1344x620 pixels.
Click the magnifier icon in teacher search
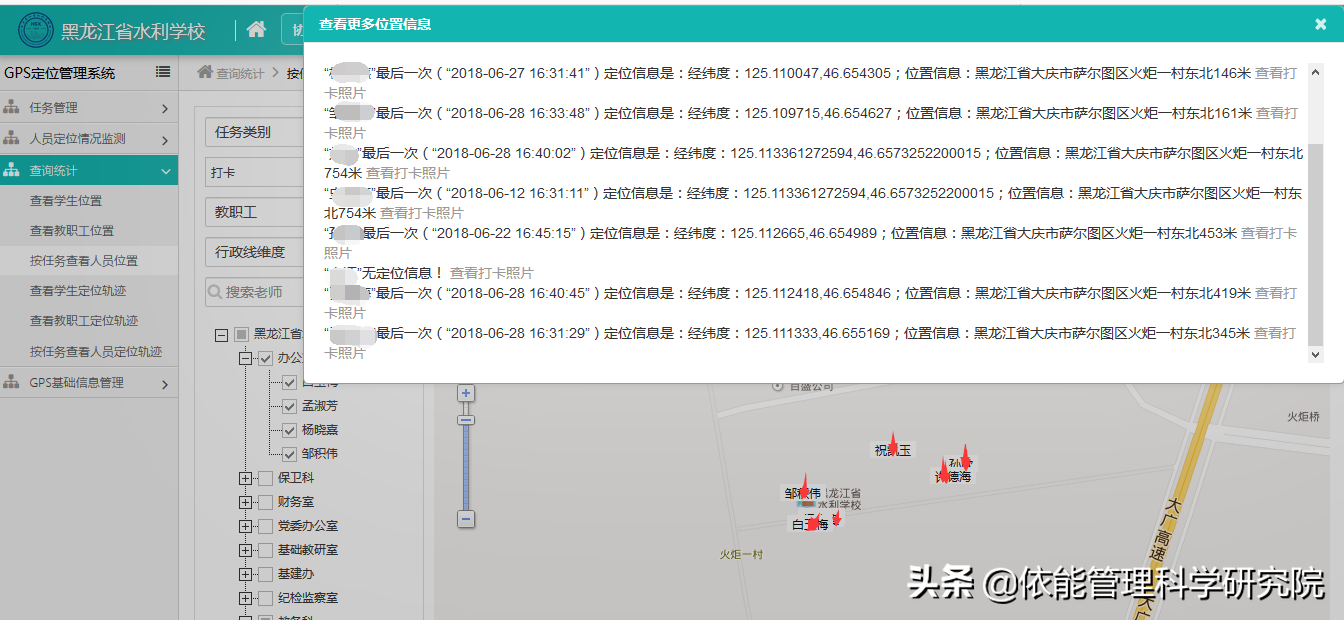pos(214,292)
